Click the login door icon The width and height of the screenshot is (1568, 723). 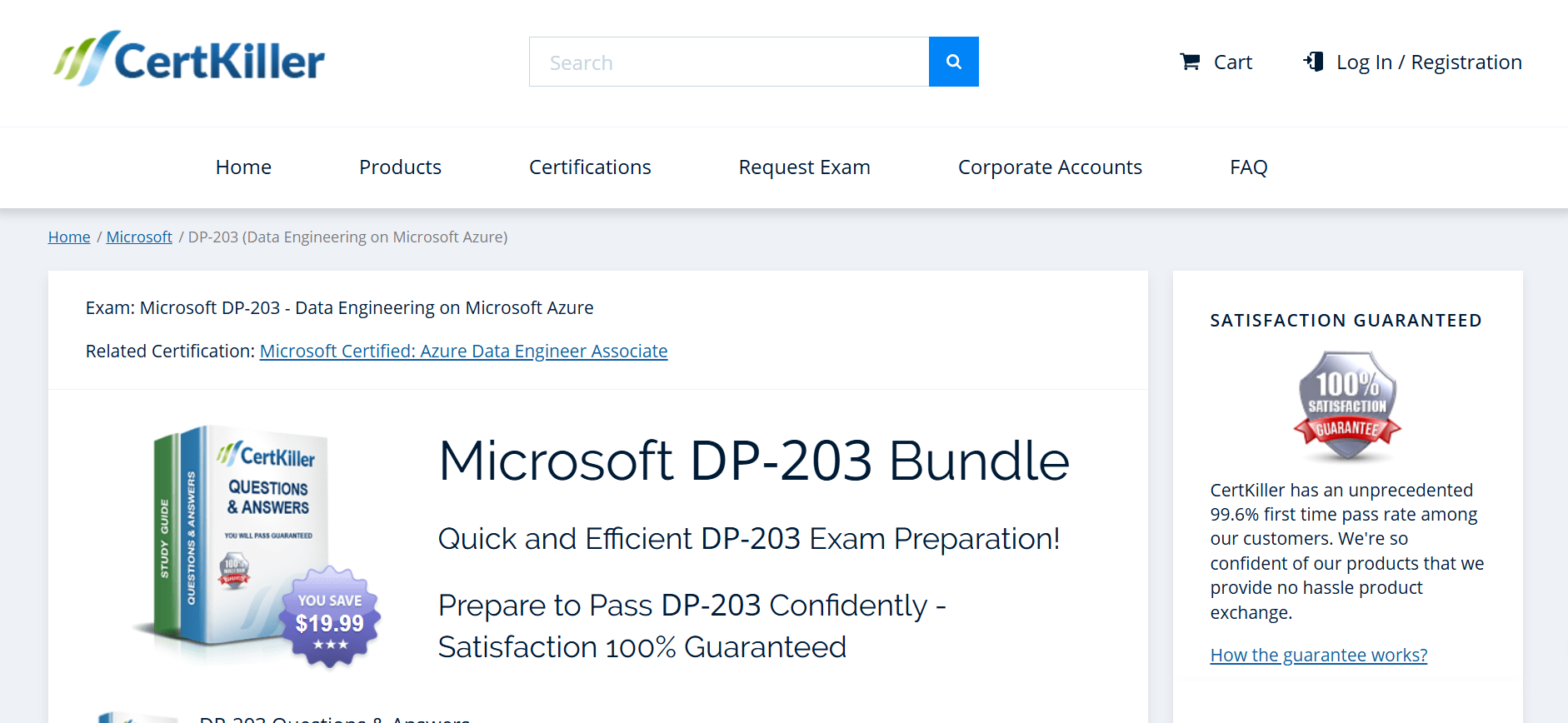tap(1314, 62)
